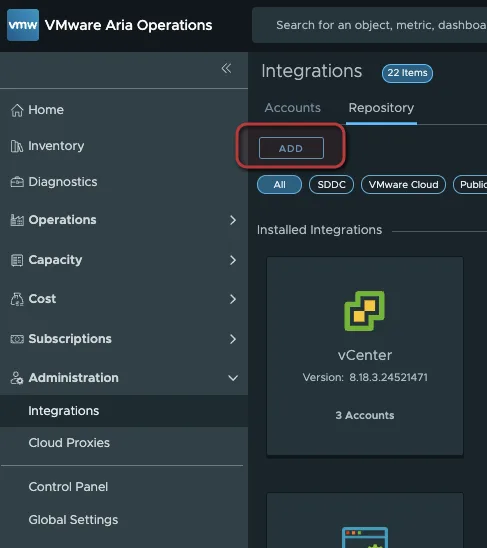Screen dimensions: 487x548
Task: Click the vCenter integration logo
Action: (x=365, y=311)
